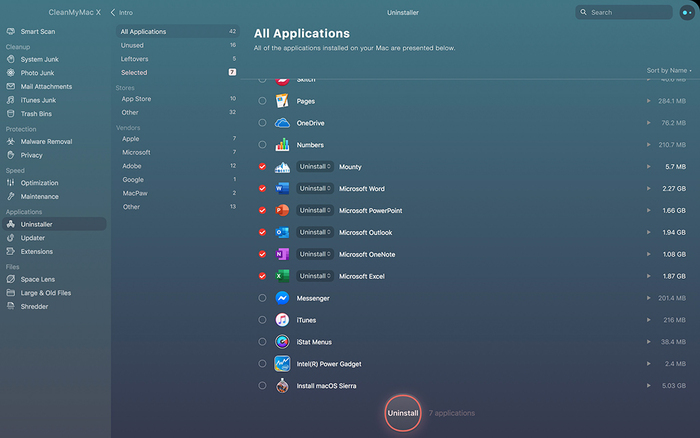This screenshot has height=438, width=700.
Task: Go back to Intro
Action: (x=121, y=12)
